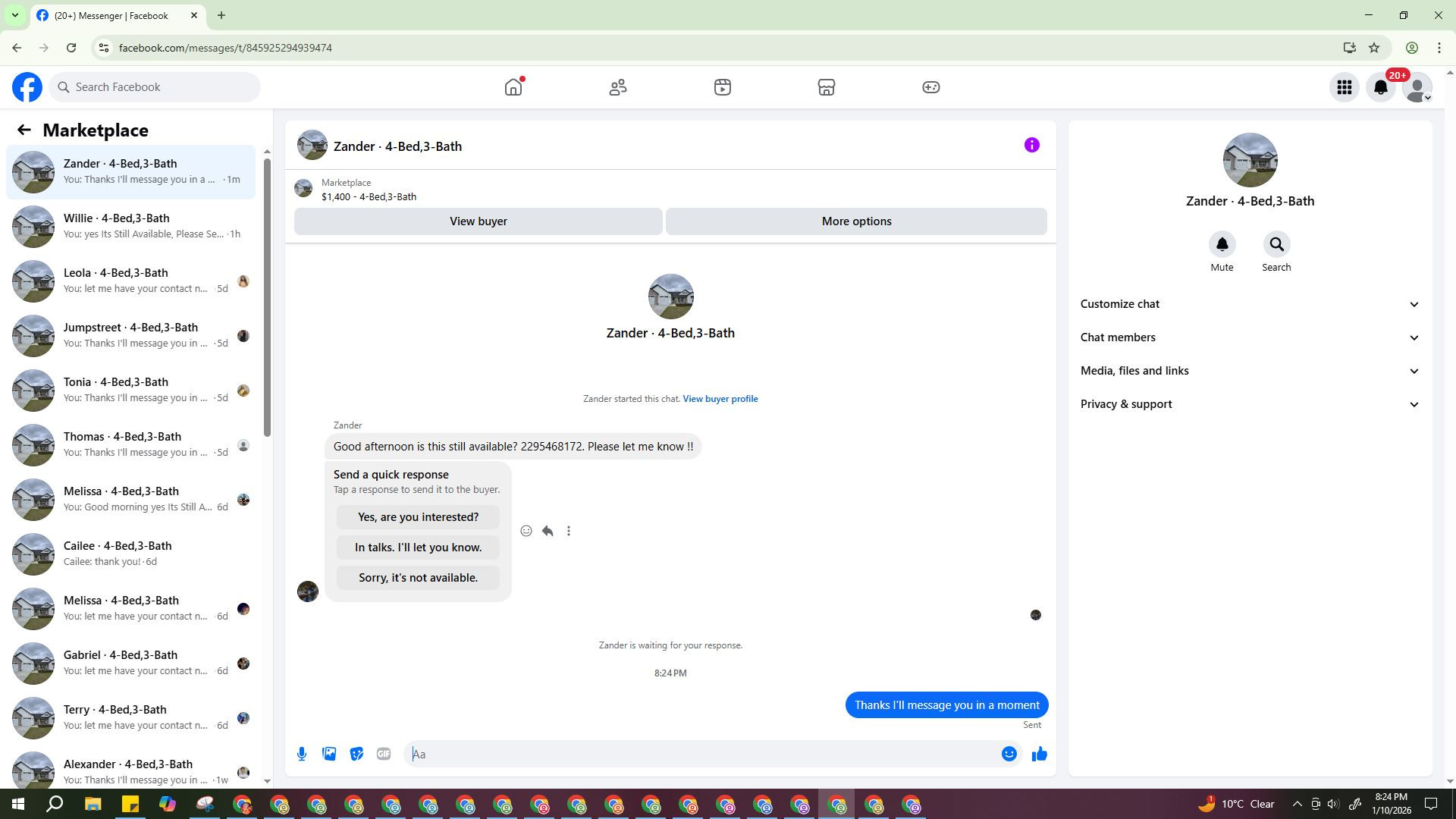Image resolution: width=1456 pixels, height=819 pixels.
Task: Open the sticker picker icon
Action: coord(356,754)
